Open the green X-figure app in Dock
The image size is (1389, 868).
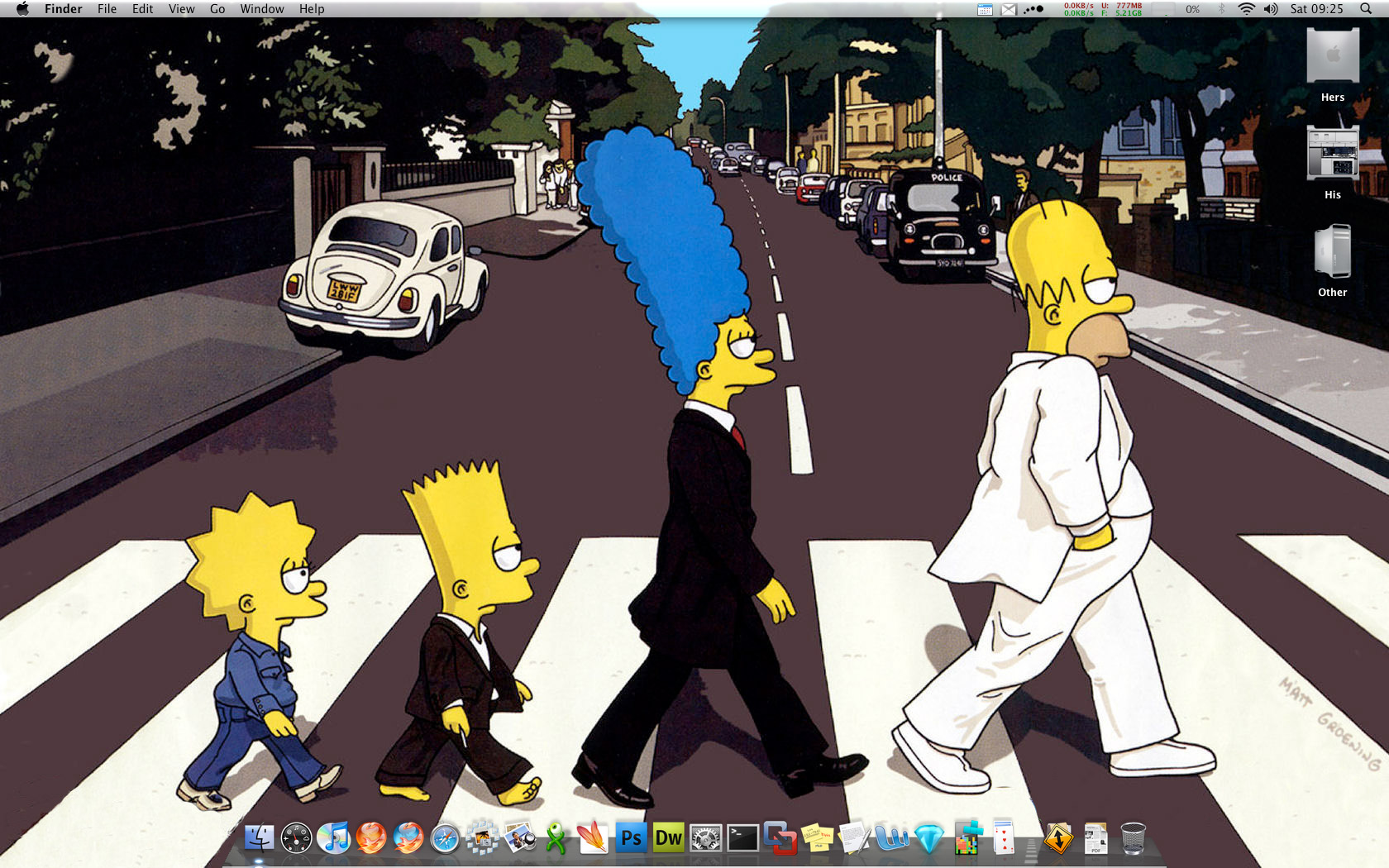556,838
